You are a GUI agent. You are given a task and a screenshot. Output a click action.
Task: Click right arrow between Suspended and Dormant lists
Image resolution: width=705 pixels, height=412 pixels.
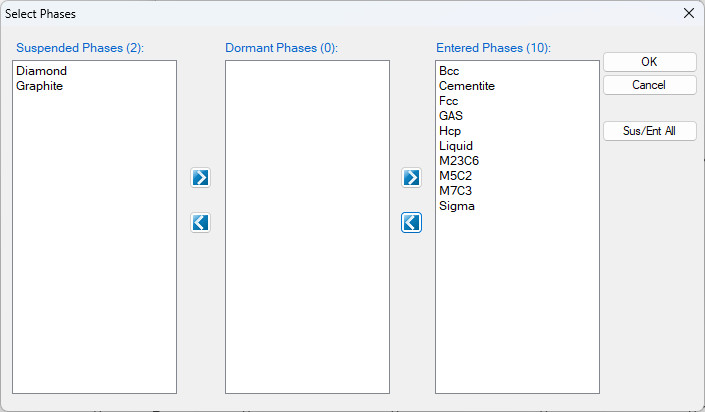pyautogui.click(x=200, y=177)
